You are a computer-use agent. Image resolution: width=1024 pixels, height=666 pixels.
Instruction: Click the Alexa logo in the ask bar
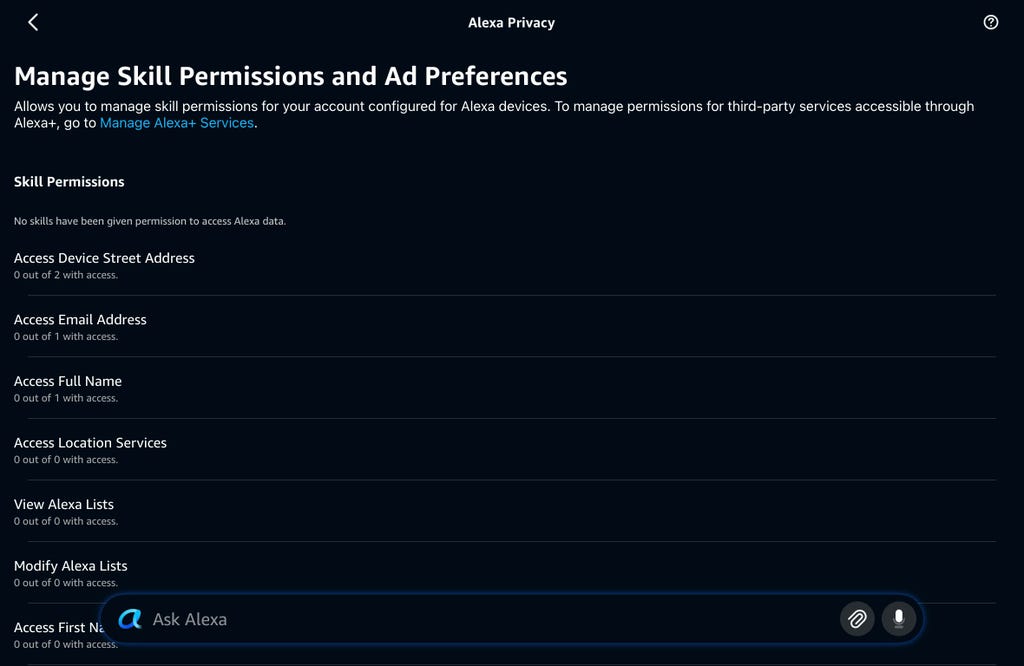coord(129,619)
